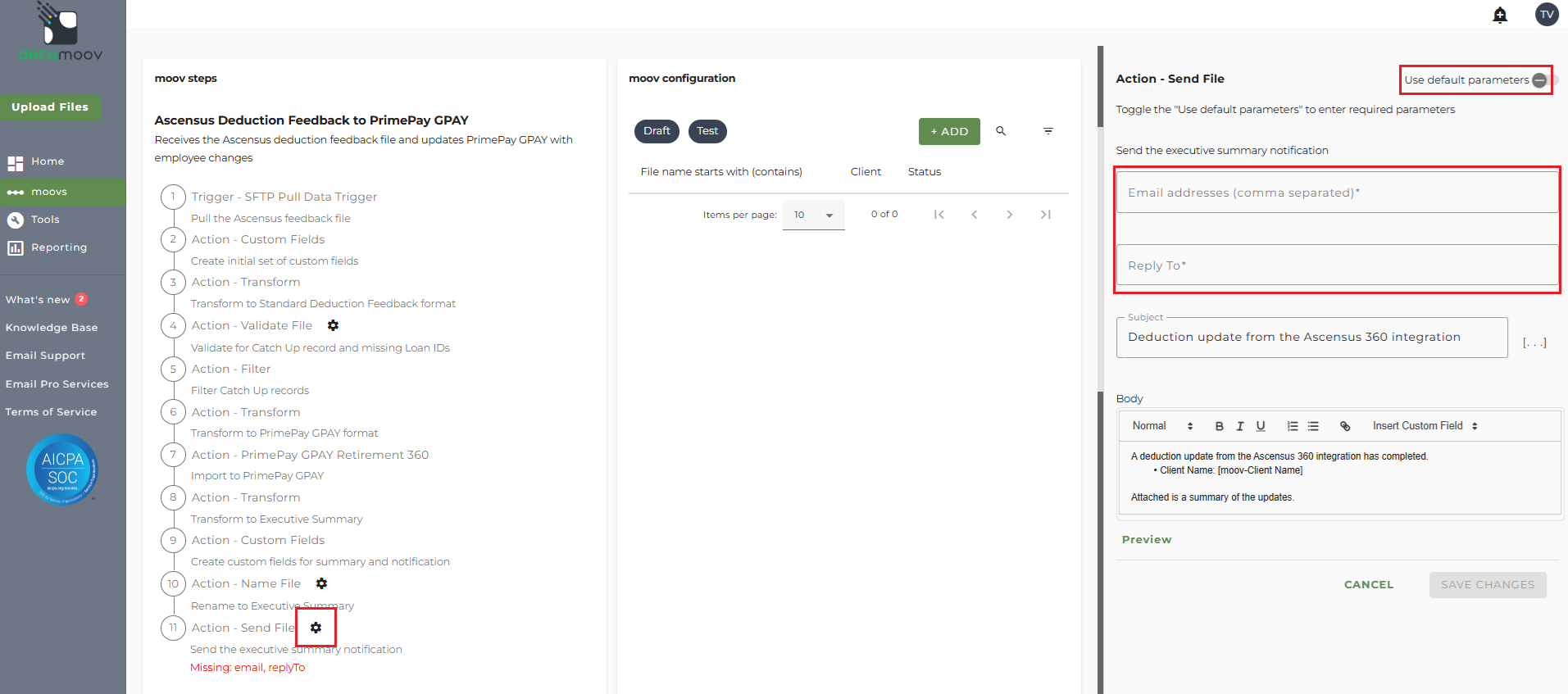The height and width of the screenshot is (694, 1568).
Task: Search moov configurations with magnifier icon
Action: click(x=1001, y=131)
